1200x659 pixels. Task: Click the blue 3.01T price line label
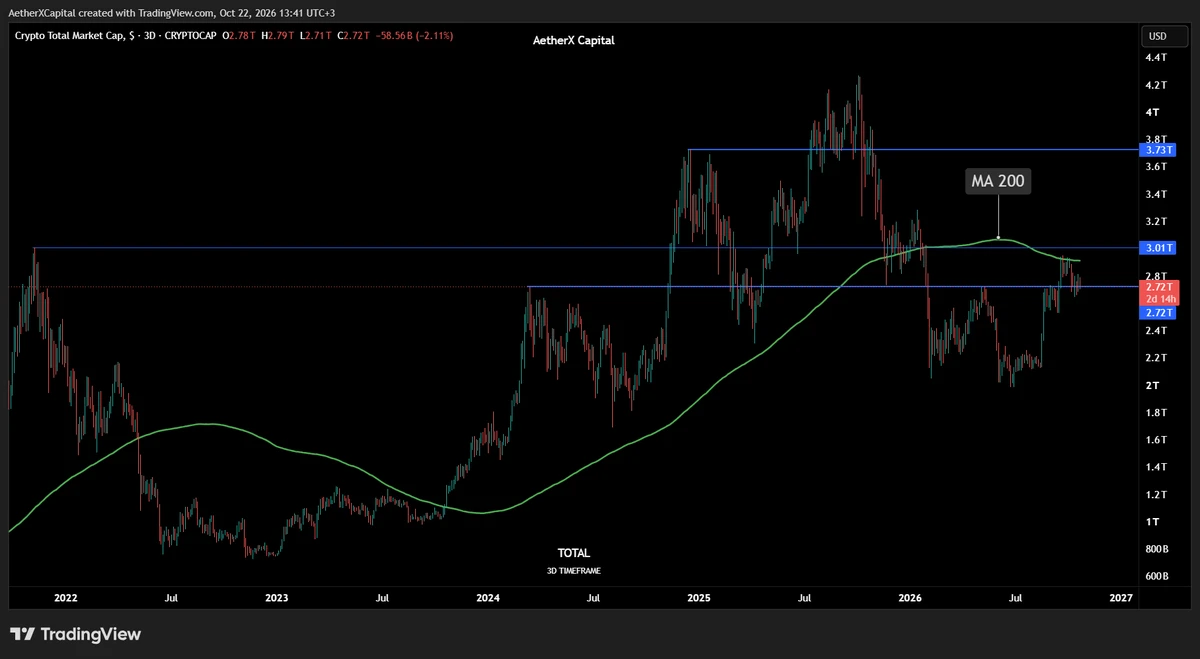tap(1158, 248)
